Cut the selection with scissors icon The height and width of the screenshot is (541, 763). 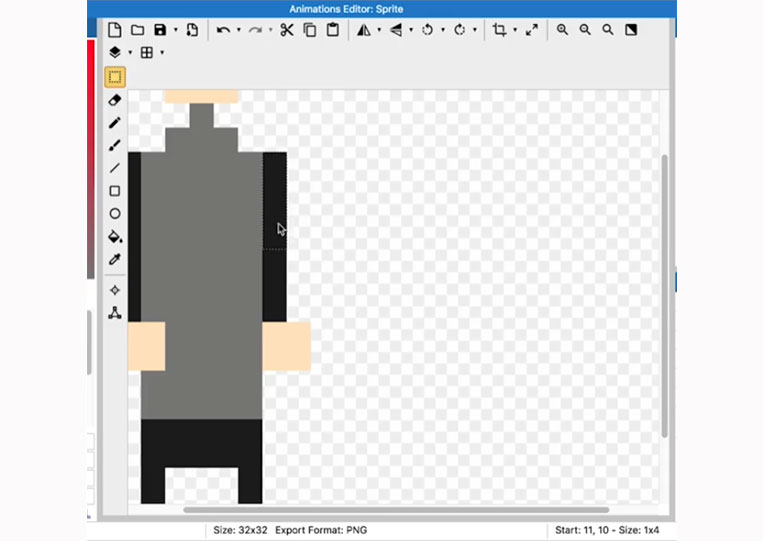point(287,30)
